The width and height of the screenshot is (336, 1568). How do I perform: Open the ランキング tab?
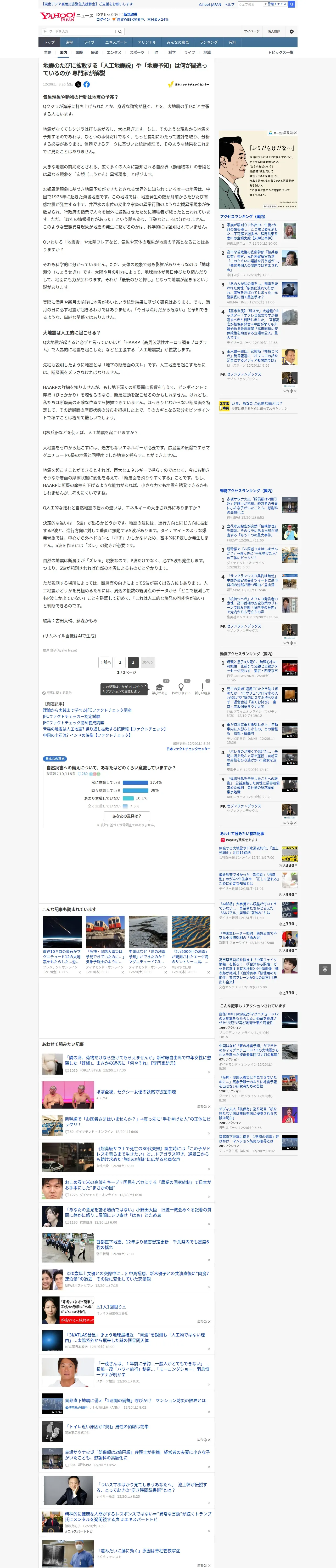point(209,43)
